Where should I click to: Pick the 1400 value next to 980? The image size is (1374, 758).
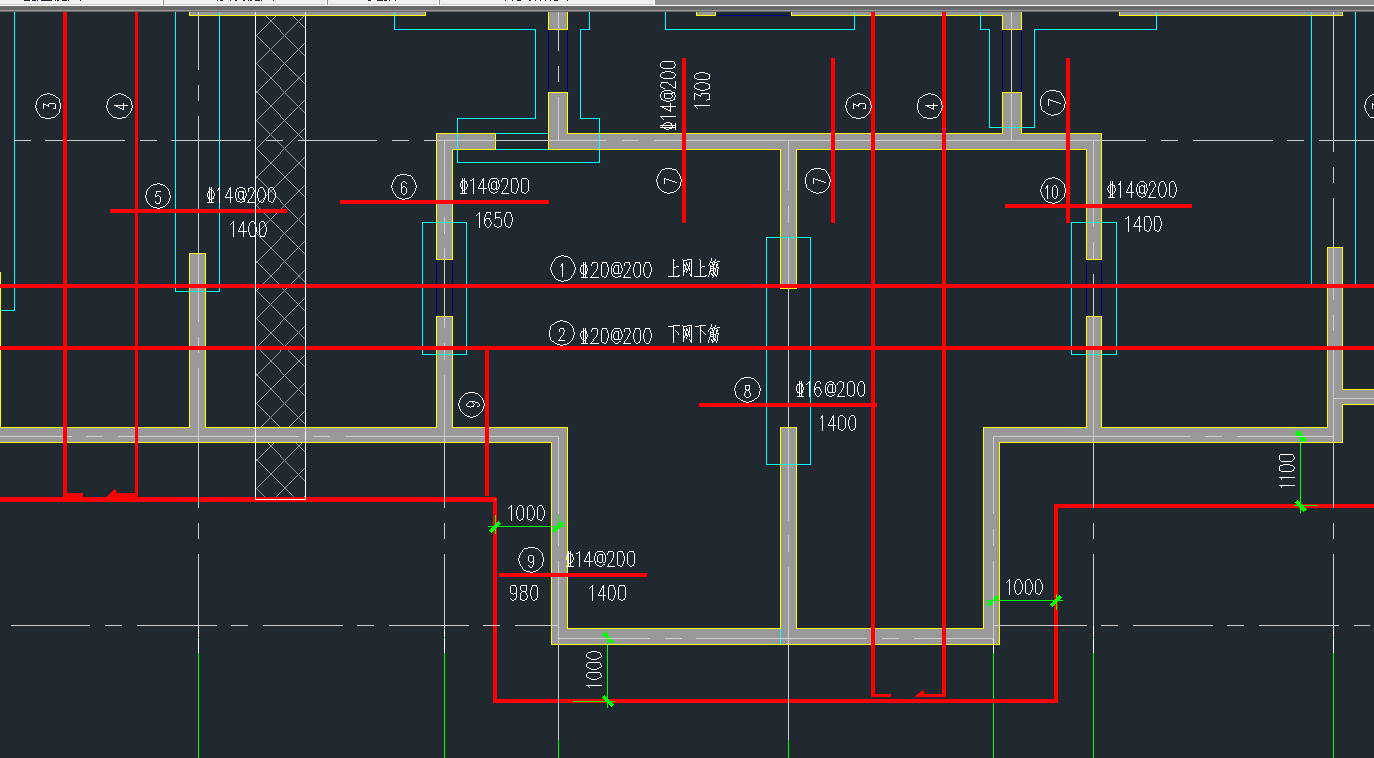click(x=607, y=593)
